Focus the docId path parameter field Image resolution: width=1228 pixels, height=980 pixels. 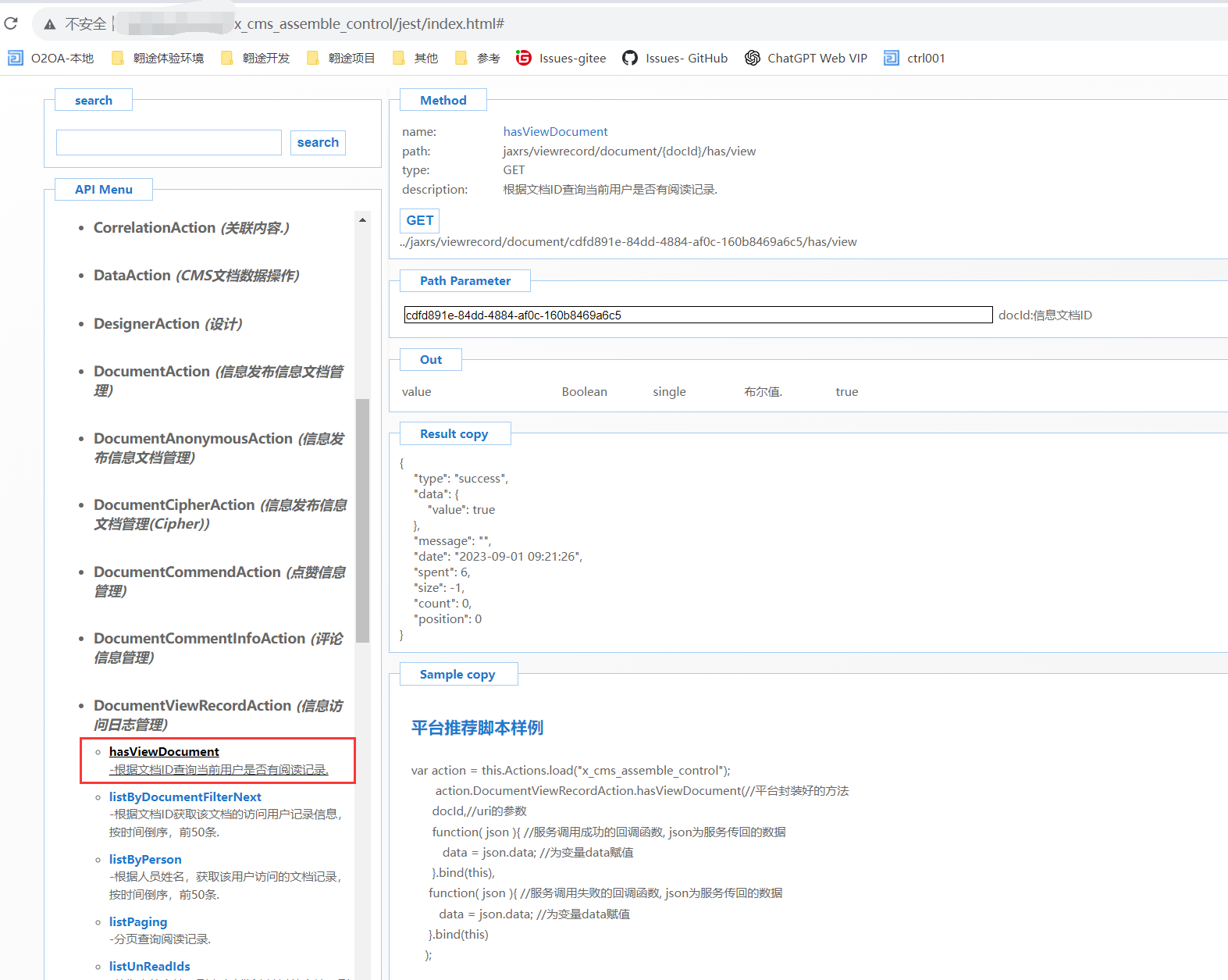point(698,315)
